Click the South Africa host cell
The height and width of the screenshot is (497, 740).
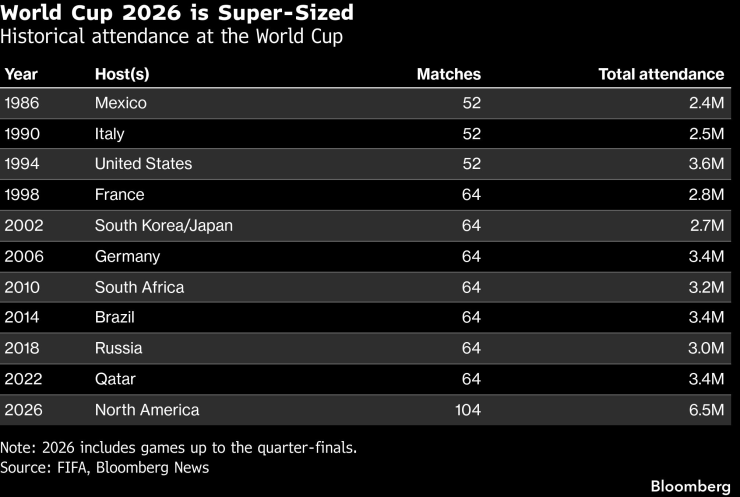[x=139, y=287]
